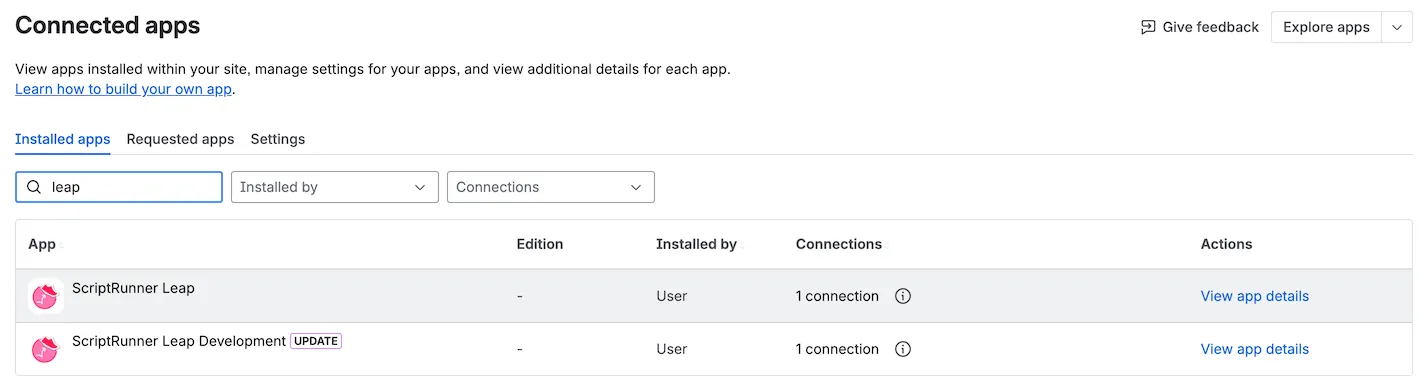Image resolution: width=1426 pixels, height=385 pixels.
Task: Click info icon beside ScriptRunner Leap Development connection
Action: [903, 349]
